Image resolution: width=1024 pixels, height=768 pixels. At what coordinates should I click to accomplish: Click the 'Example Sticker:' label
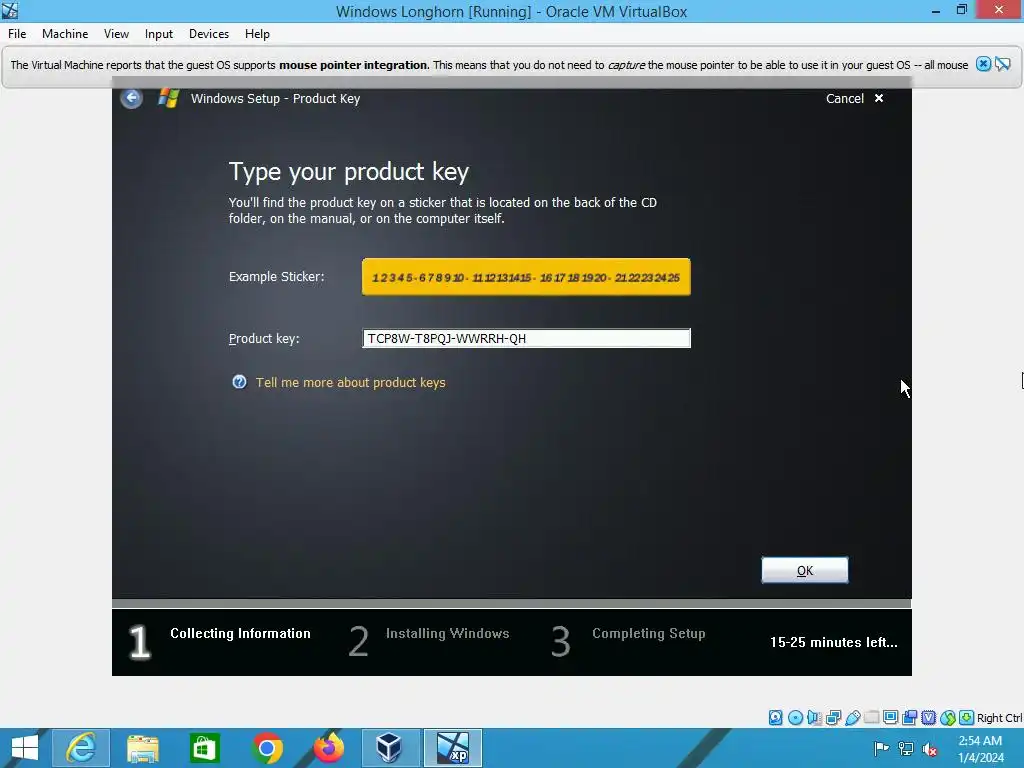coord(276,276)
